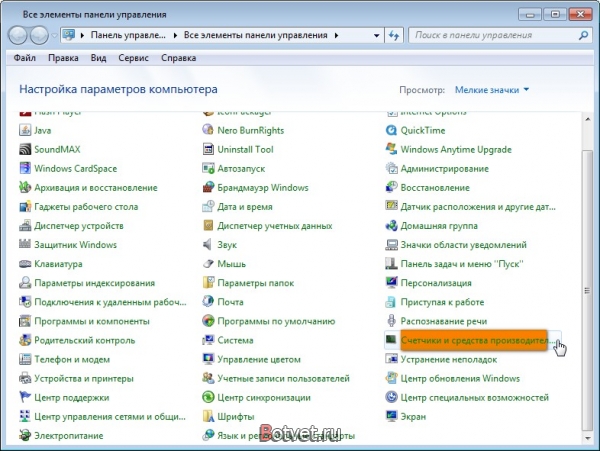
Task: Click the Nero BurnRights icon
Action: (x=208, y=130)
